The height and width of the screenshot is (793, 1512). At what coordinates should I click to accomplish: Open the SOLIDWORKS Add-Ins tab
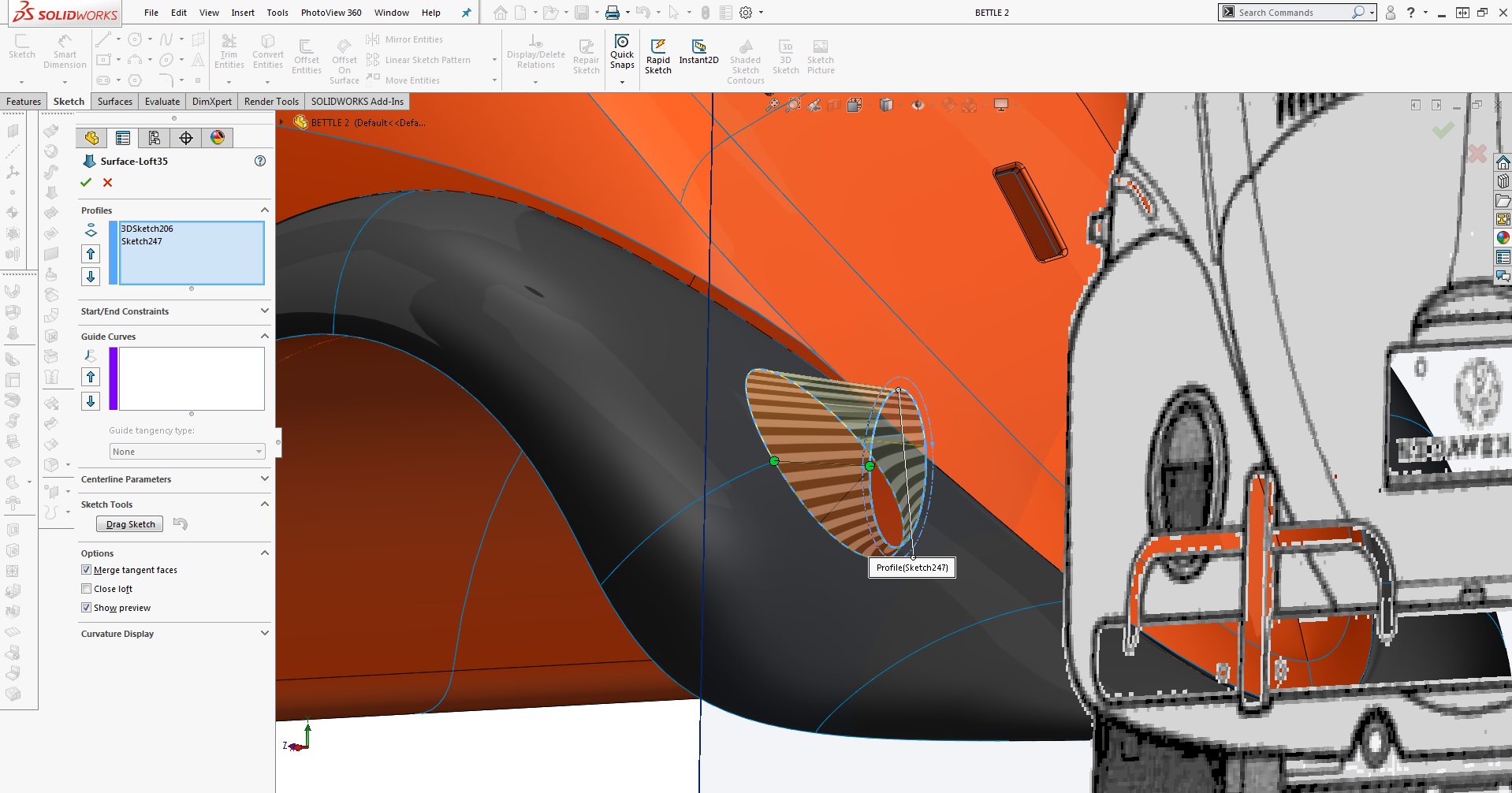[x=357, y=102]
